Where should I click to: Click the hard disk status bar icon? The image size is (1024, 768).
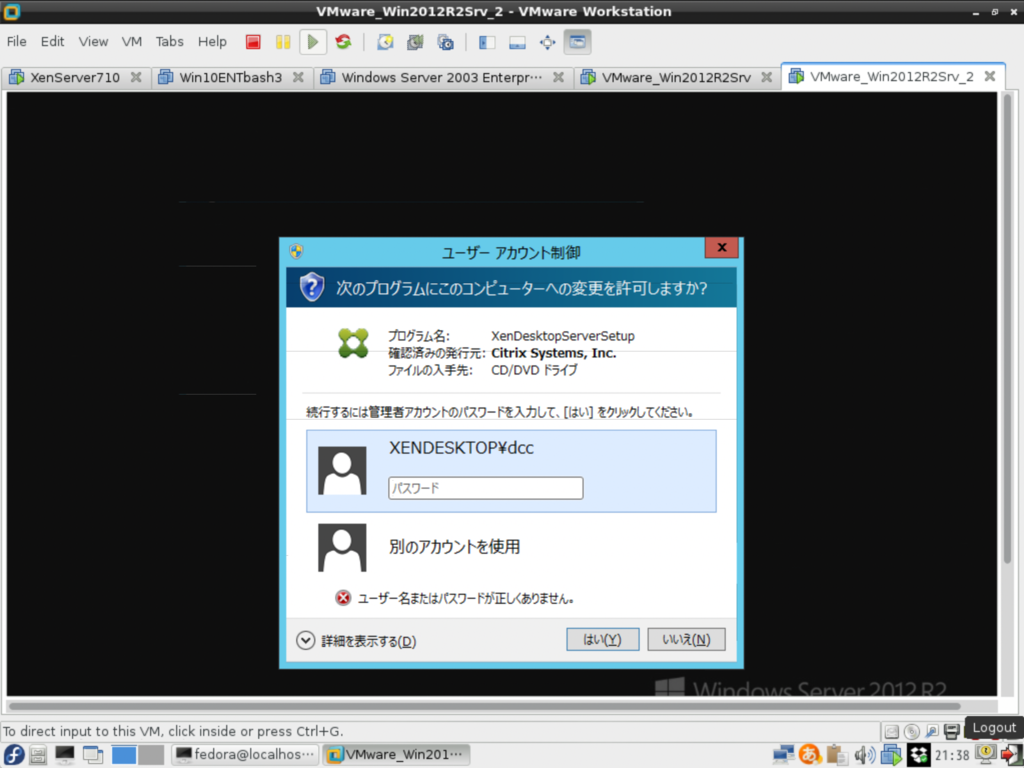tap(891, 731)
